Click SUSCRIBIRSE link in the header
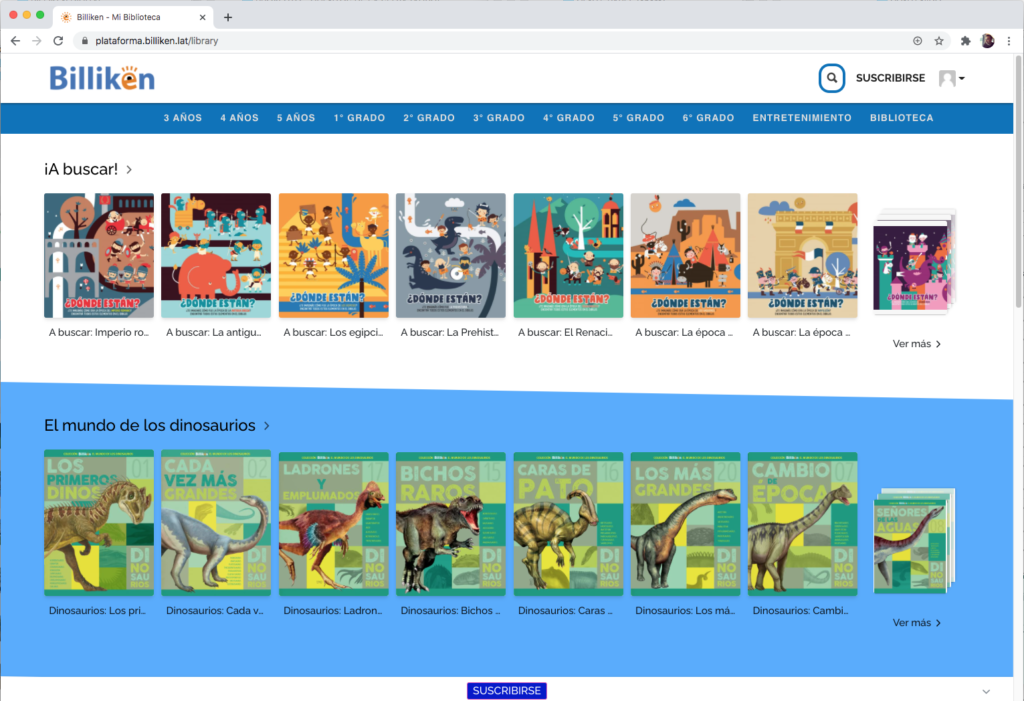Viewport: 1024px width, 701px height. 890,78
